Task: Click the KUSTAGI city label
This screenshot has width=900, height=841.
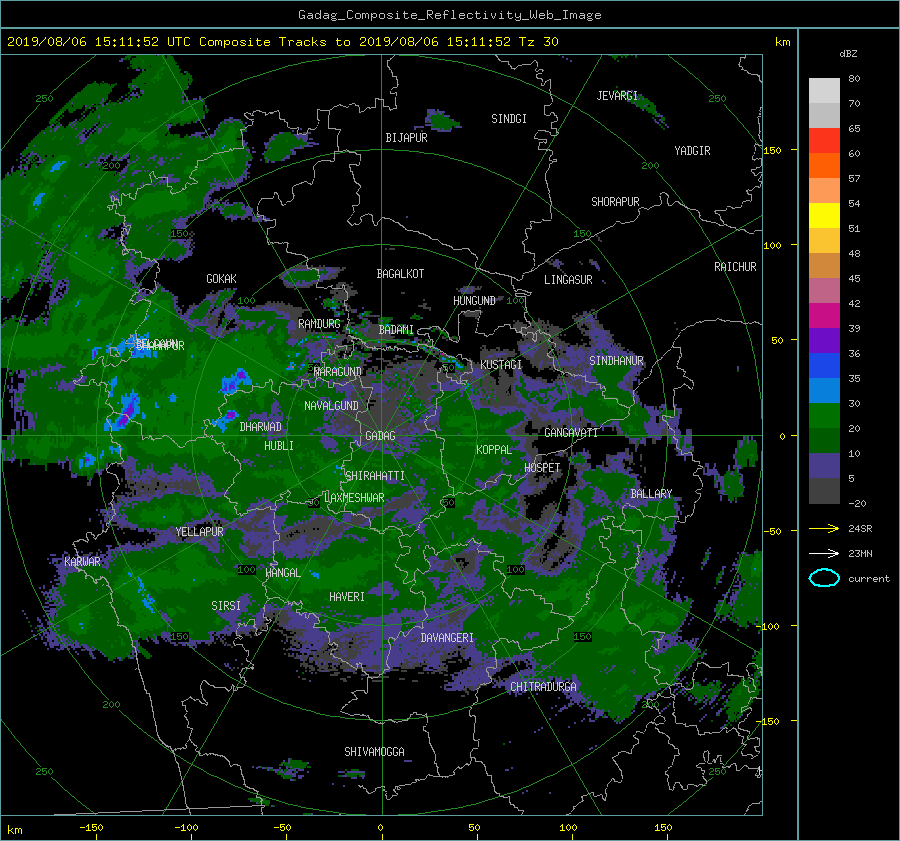Action: [501, 365]
